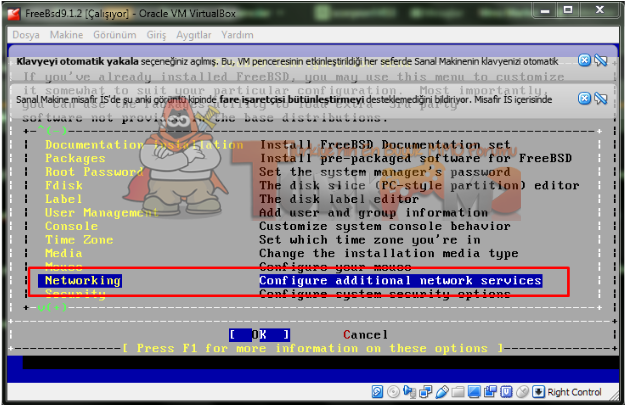Click the mouse integration status icon
This screenshot has width=626, height=405.
[523, 392]
